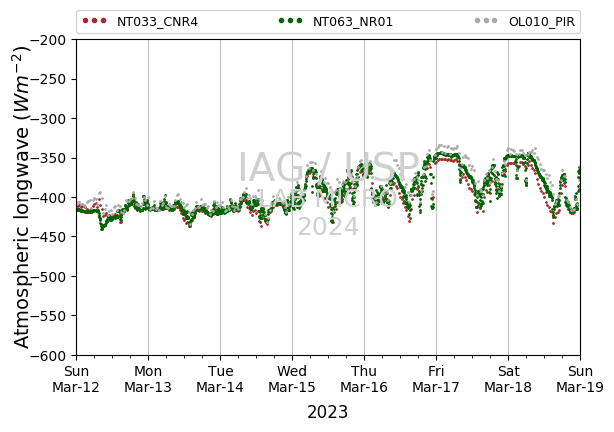The image size is (614, 432).
Task: Click the Wed Mar-15 x-axis label
Action: point(292,379)
